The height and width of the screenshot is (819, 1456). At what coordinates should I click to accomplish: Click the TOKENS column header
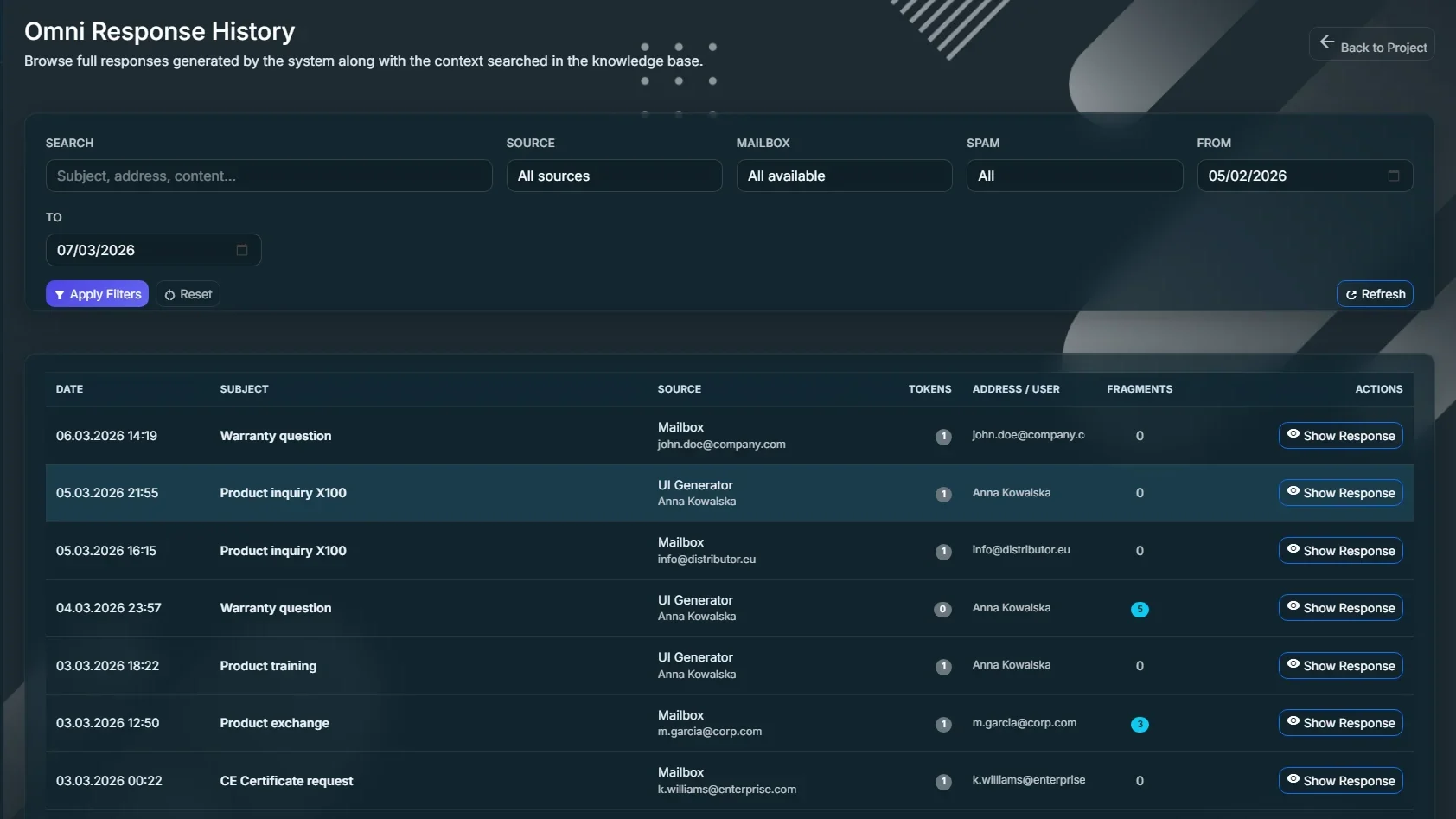[x=929, y=389]
